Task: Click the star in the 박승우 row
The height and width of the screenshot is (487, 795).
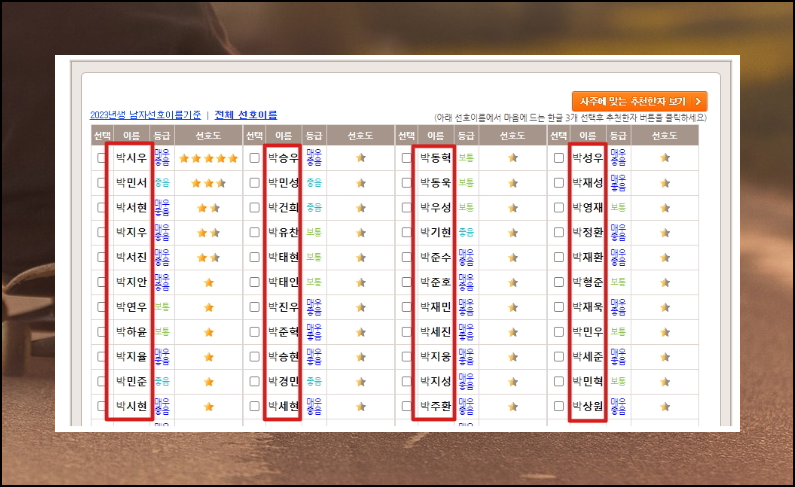Action: coord(361,158)
